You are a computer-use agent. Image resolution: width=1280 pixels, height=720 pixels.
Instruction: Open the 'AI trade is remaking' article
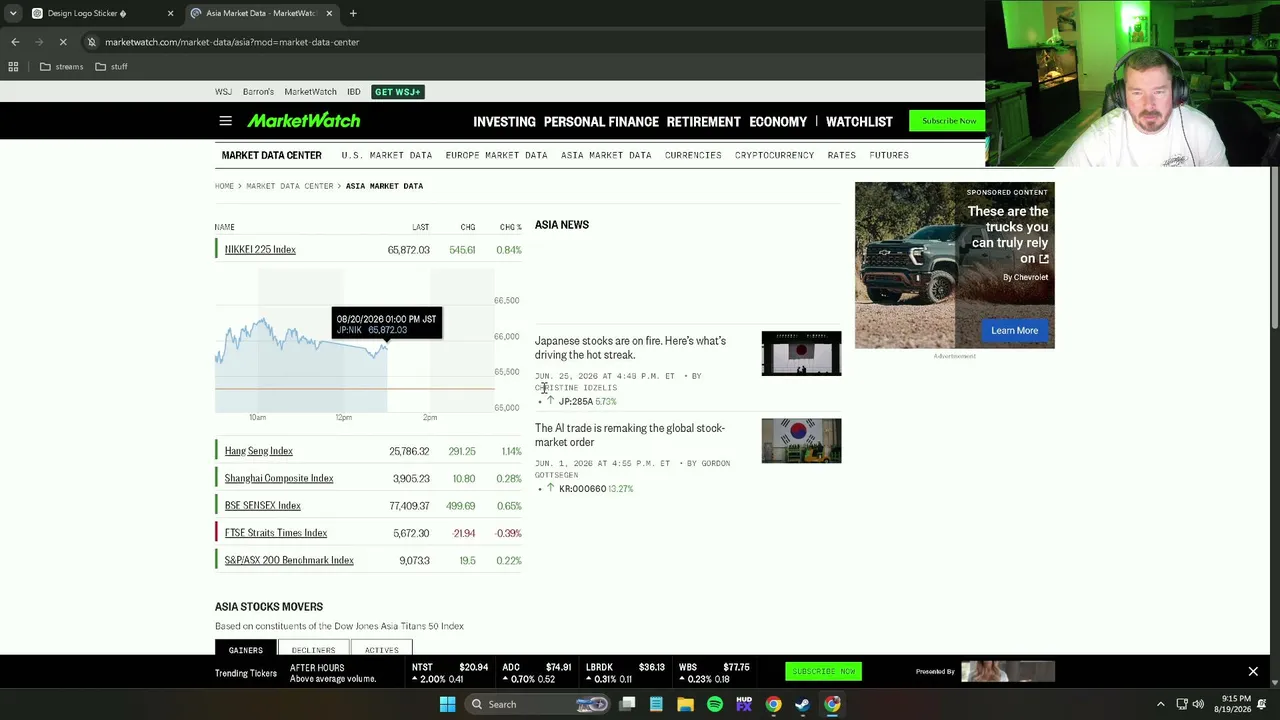point(630,435)
